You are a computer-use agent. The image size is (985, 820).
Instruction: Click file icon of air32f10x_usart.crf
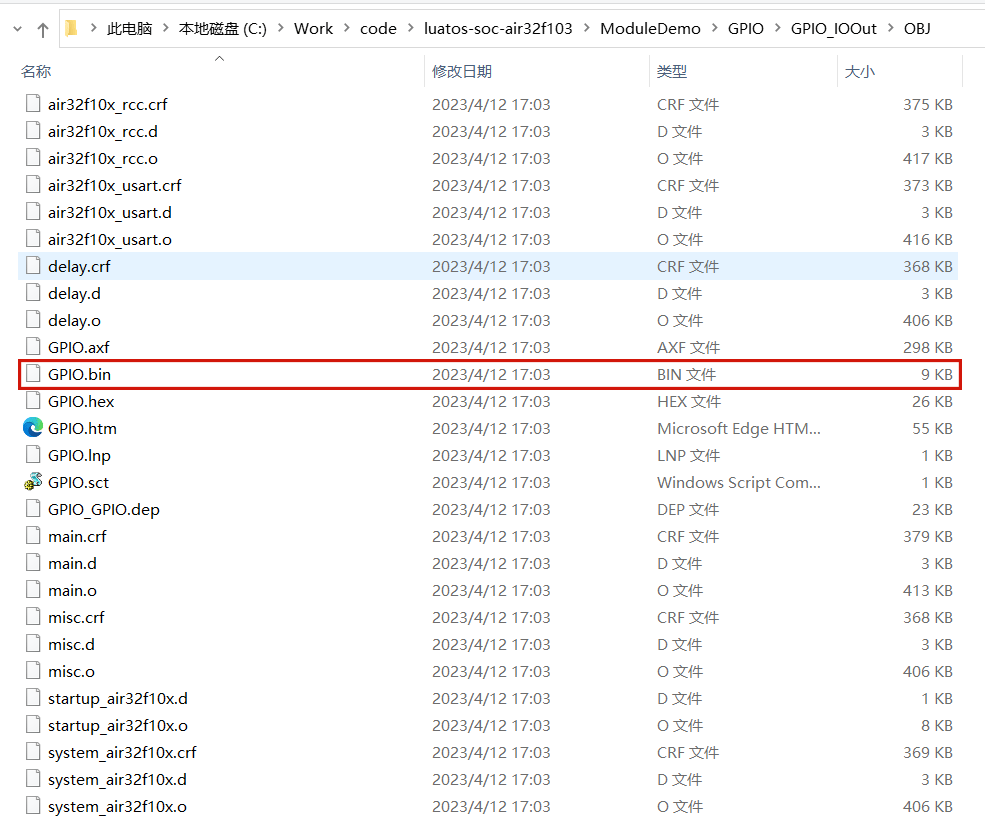tap(33, 185)
